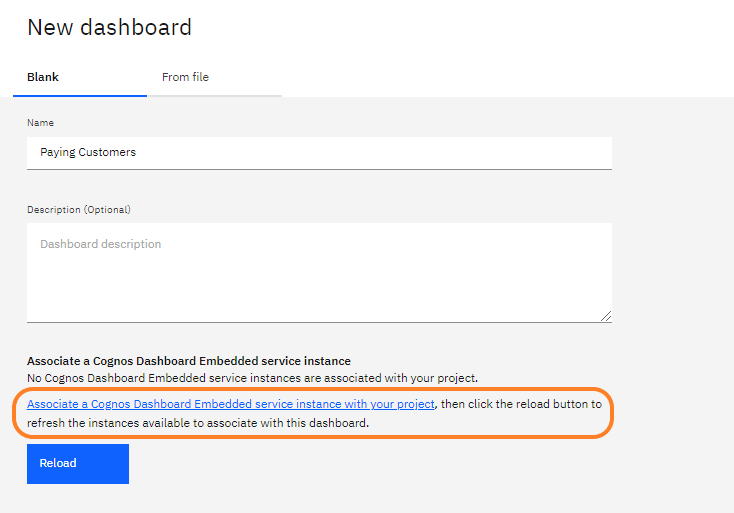The image size is (734, 513).
Task: Open the From file tab
Action: coord(185,77)
